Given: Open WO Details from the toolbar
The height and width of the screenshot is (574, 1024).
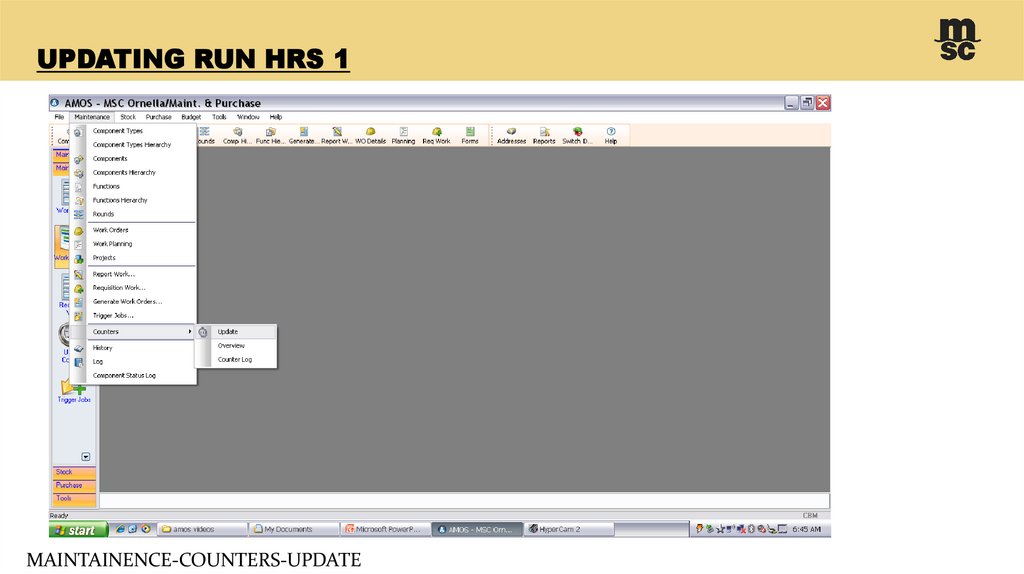Looking at the screenshot, I should pos(370,136).
